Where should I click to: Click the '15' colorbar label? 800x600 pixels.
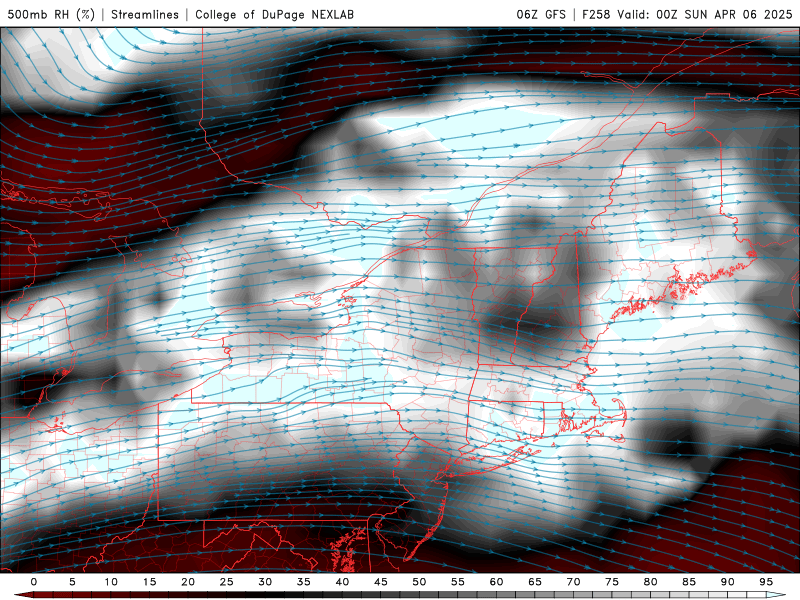[x=149, y=582]
